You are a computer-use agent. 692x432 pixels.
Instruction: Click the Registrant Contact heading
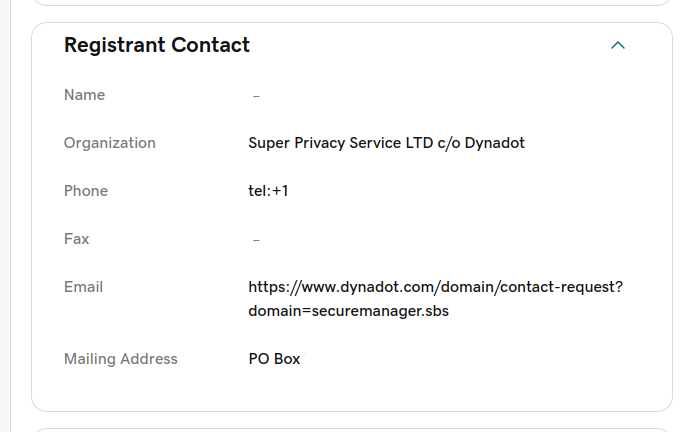(157, 45)
